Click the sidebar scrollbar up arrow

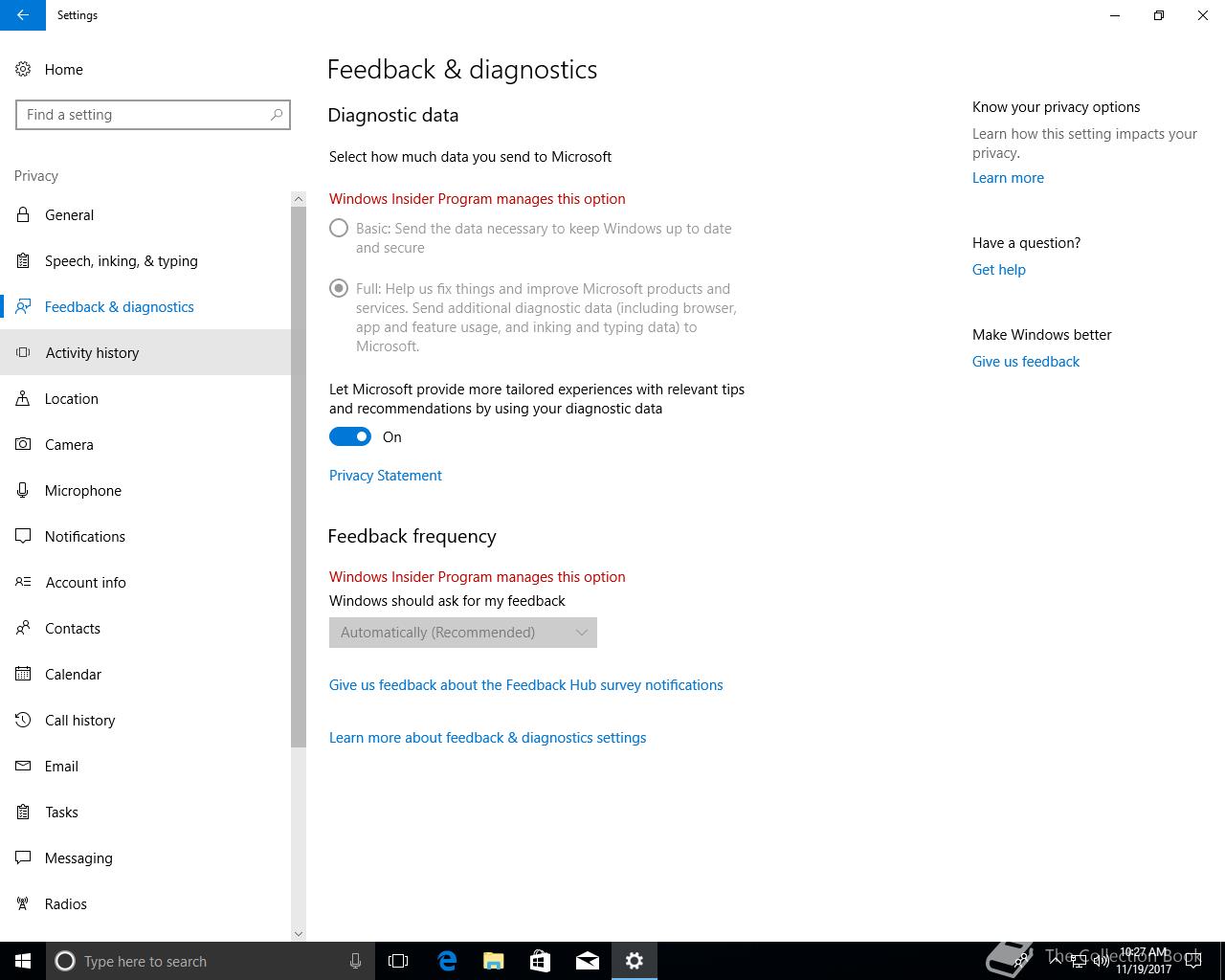(299, 199)
